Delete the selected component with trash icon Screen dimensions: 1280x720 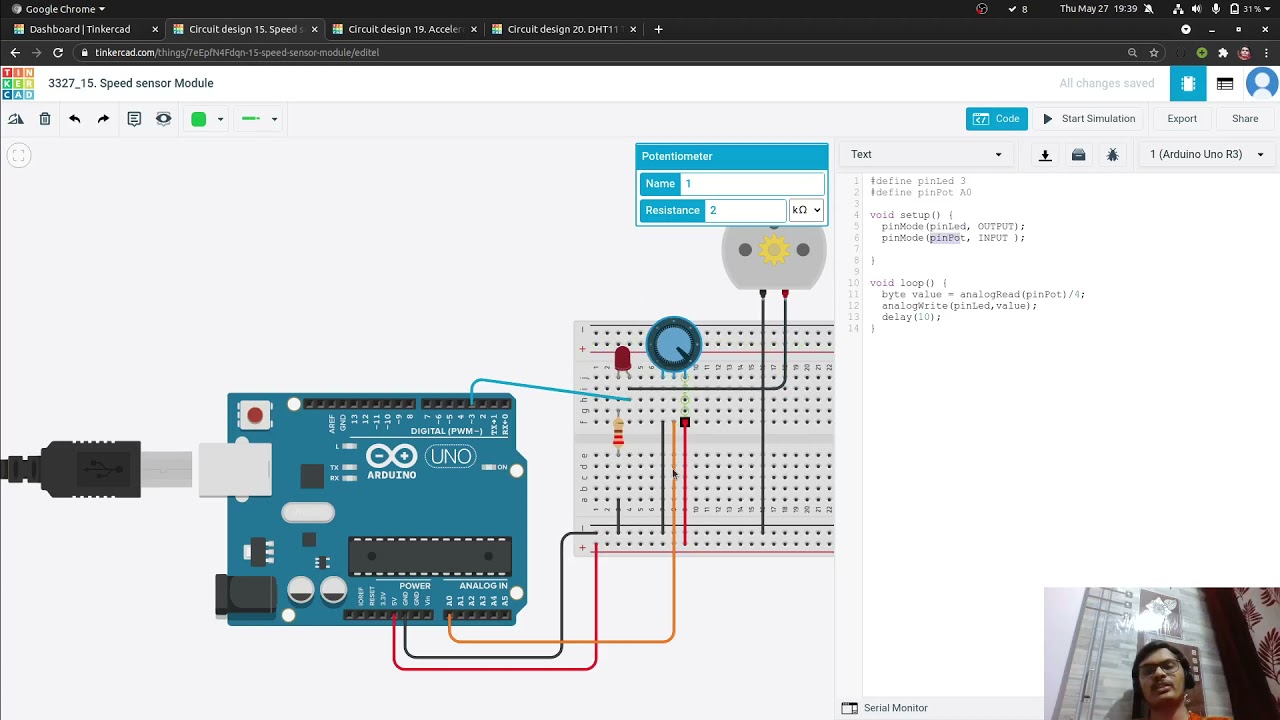[x=45, y=119]
